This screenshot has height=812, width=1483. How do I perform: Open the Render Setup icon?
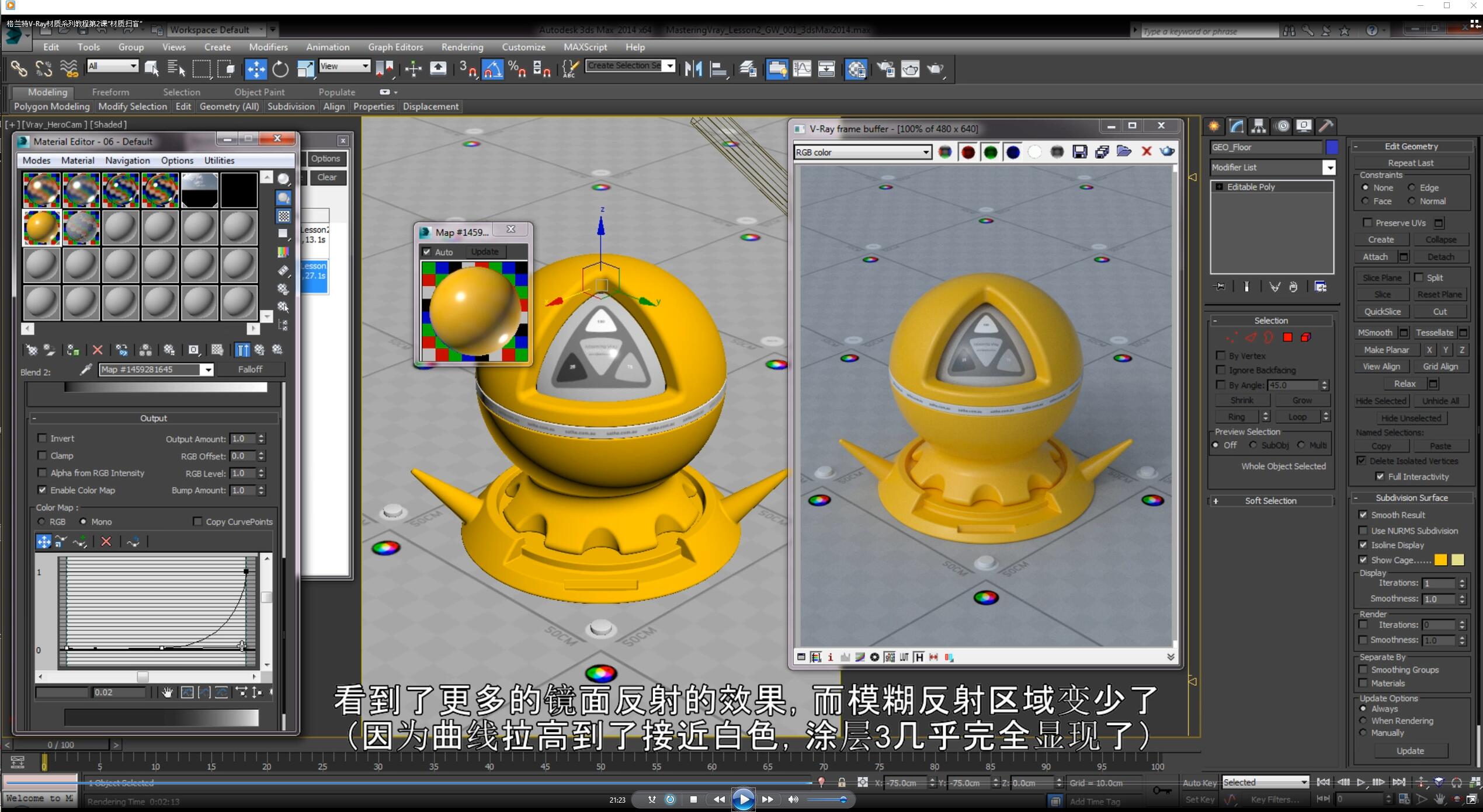tap(885, 69)
